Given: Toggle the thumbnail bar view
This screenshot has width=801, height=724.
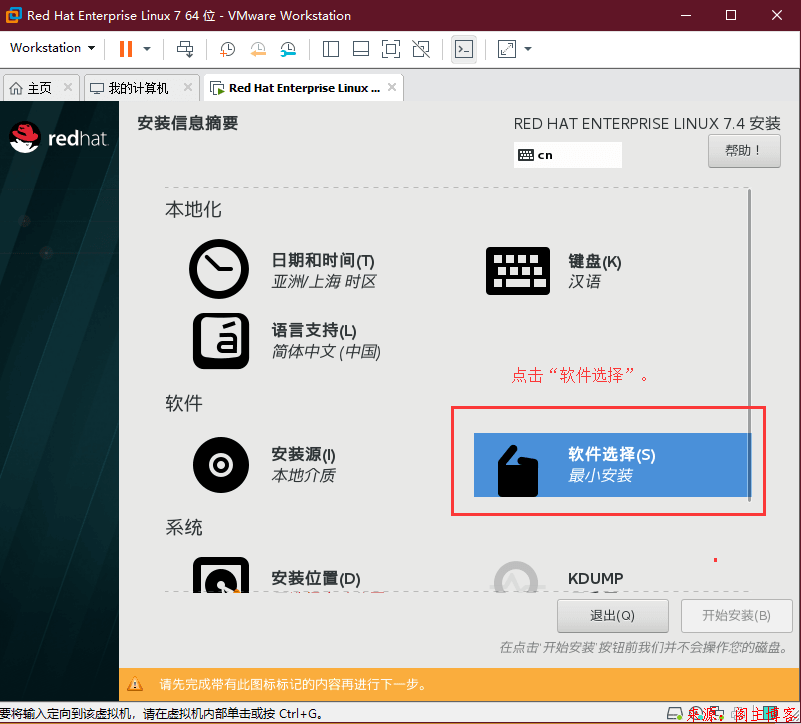Looking at the screenshot, I should [361, 49].
